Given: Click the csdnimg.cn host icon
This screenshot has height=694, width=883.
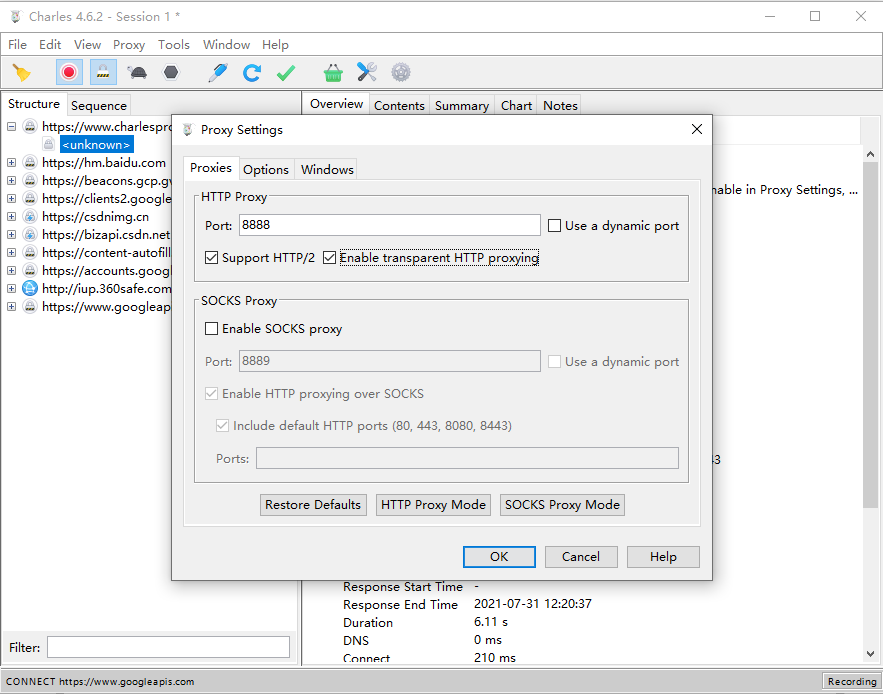Looking at the screenshot, I should [x=30, y=217].
